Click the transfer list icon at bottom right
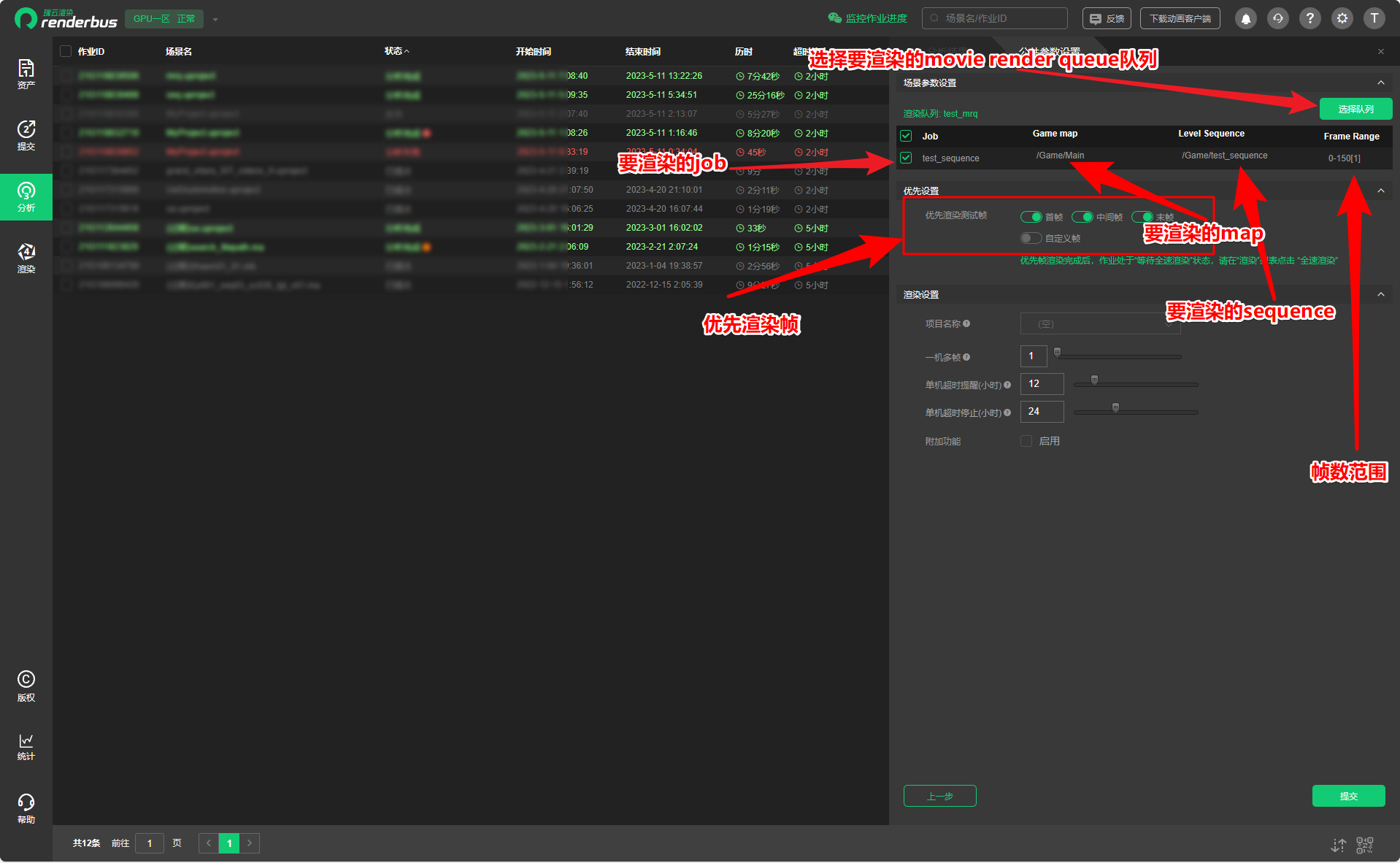 point(1338,845)
